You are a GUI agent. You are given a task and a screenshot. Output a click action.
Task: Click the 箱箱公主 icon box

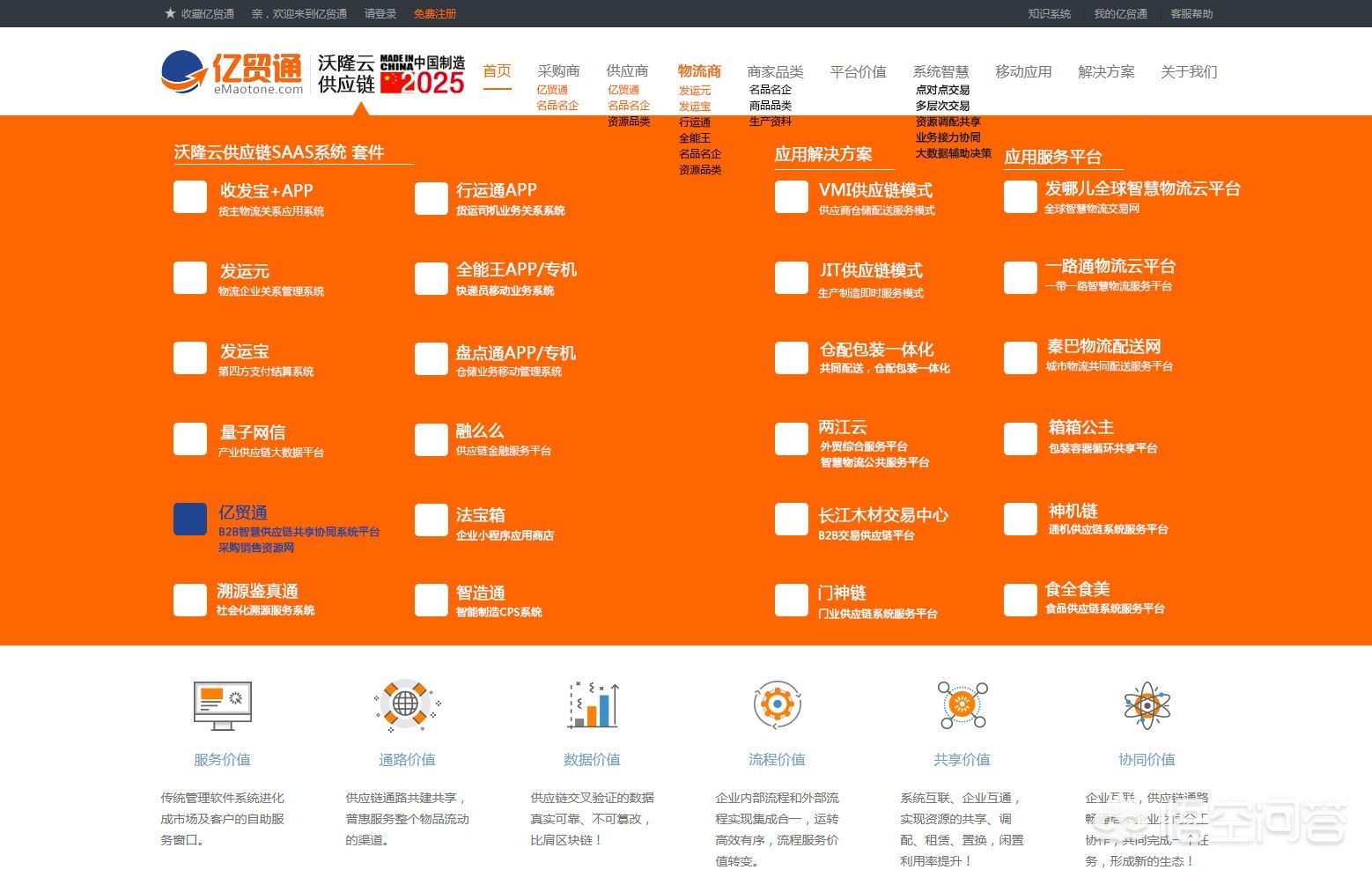tap(1021, 439)
